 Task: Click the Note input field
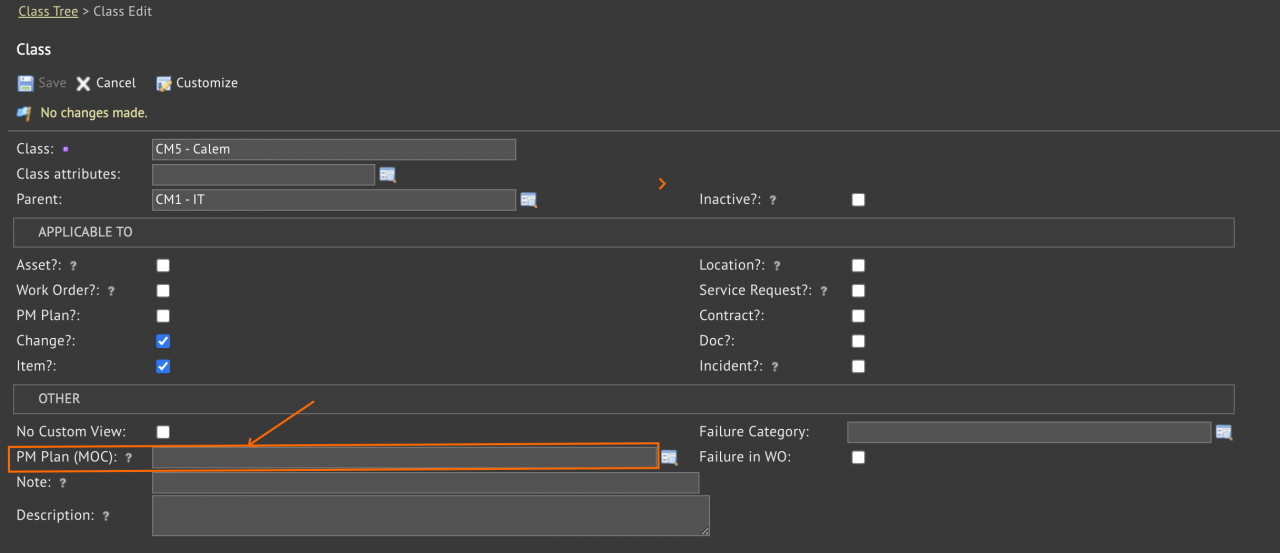[x=425, y=483]
